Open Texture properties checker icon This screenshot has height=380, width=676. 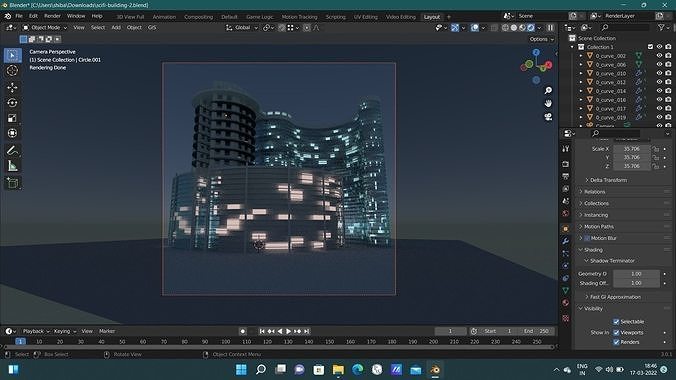tap(566, 318)
